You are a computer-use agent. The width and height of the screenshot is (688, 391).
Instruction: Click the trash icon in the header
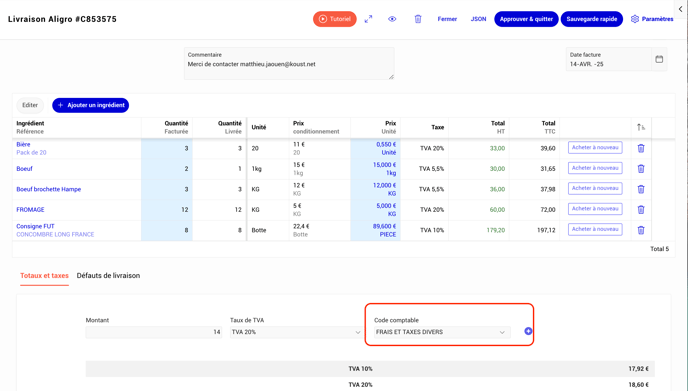pyautogui.click(x=418, y=19)
